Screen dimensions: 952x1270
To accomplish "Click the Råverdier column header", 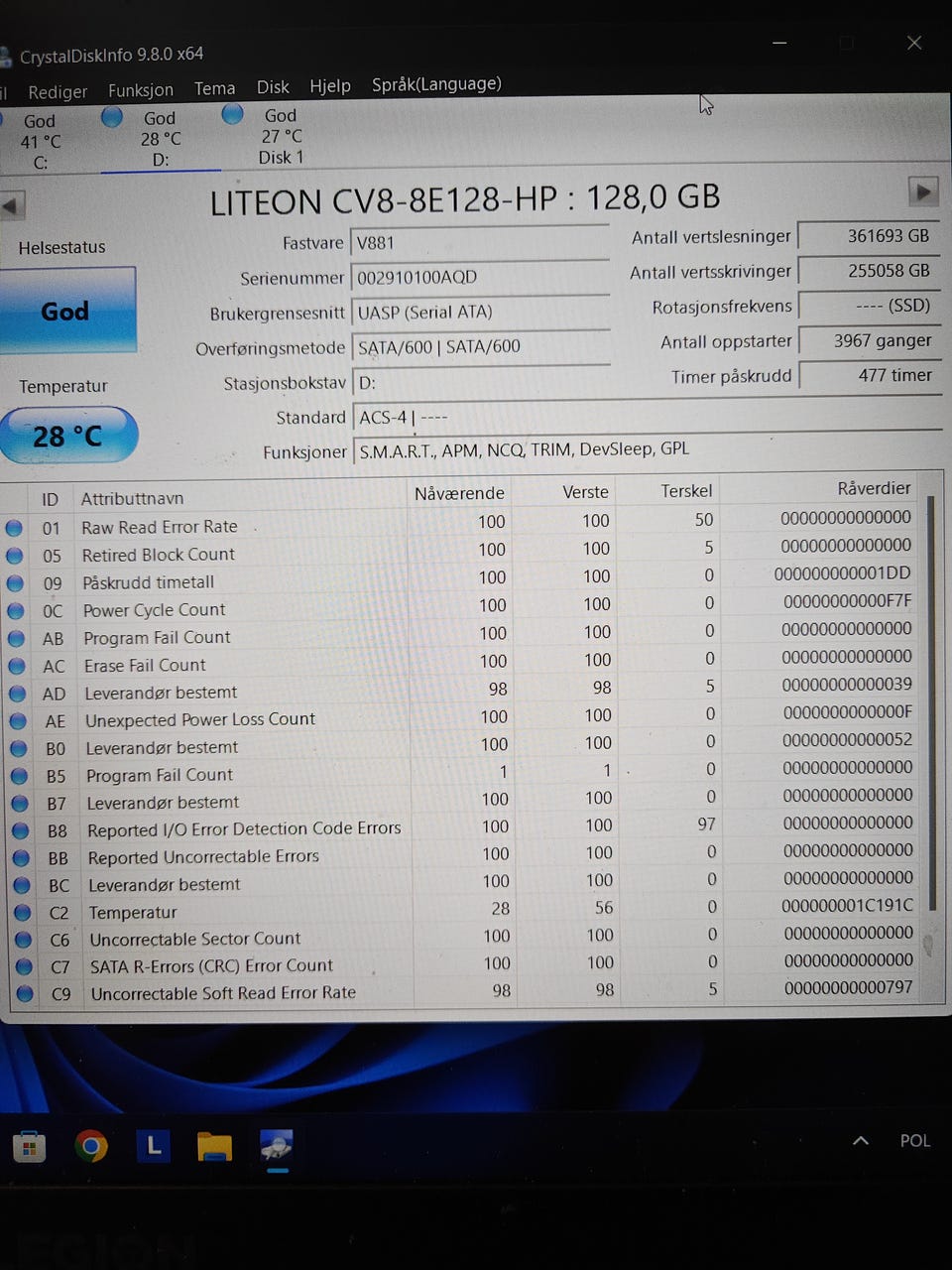I will click(874, 488).
